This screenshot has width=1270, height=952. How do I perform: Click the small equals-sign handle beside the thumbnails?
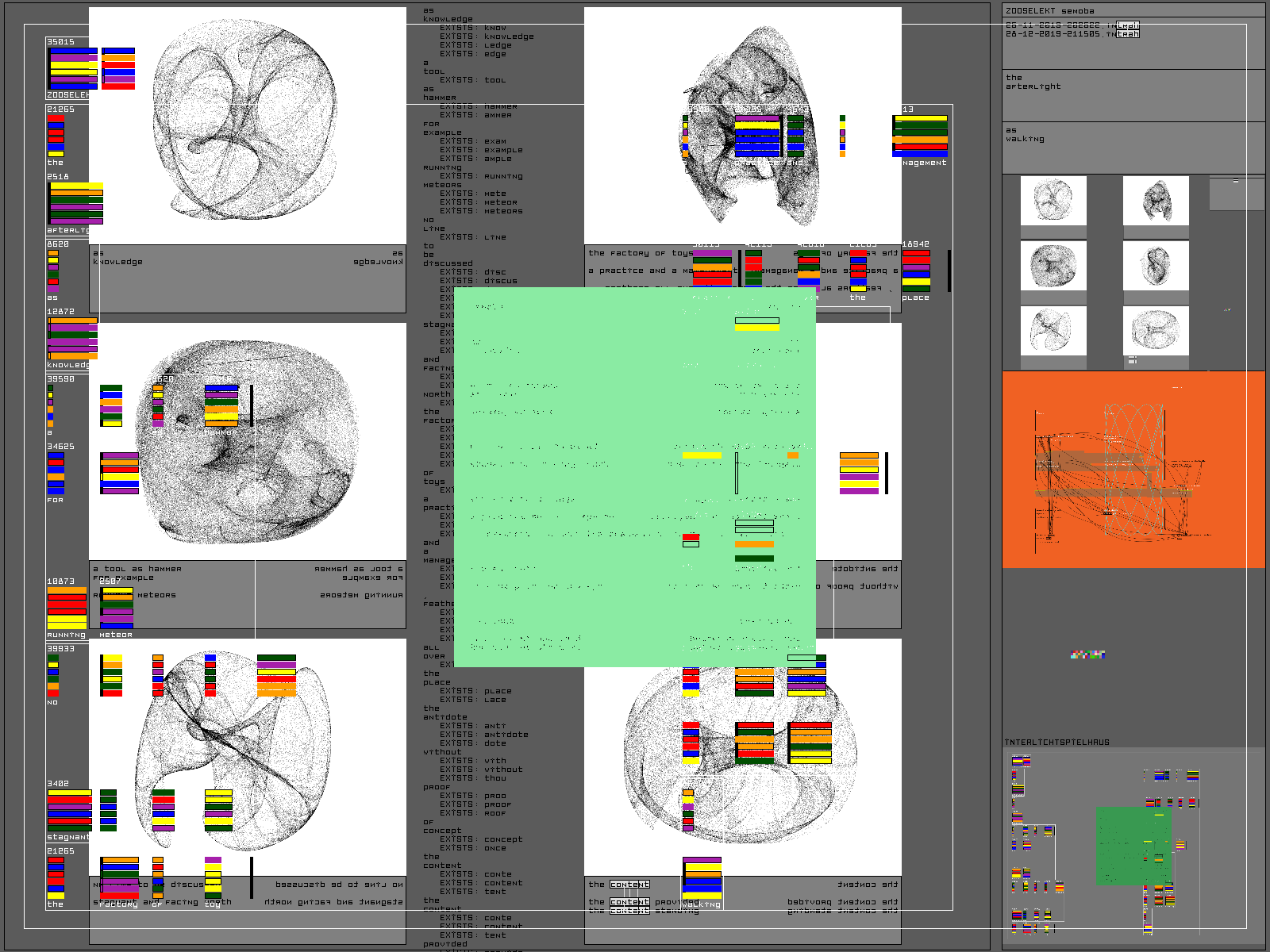pyautogui.click(x=1133, y=360)
